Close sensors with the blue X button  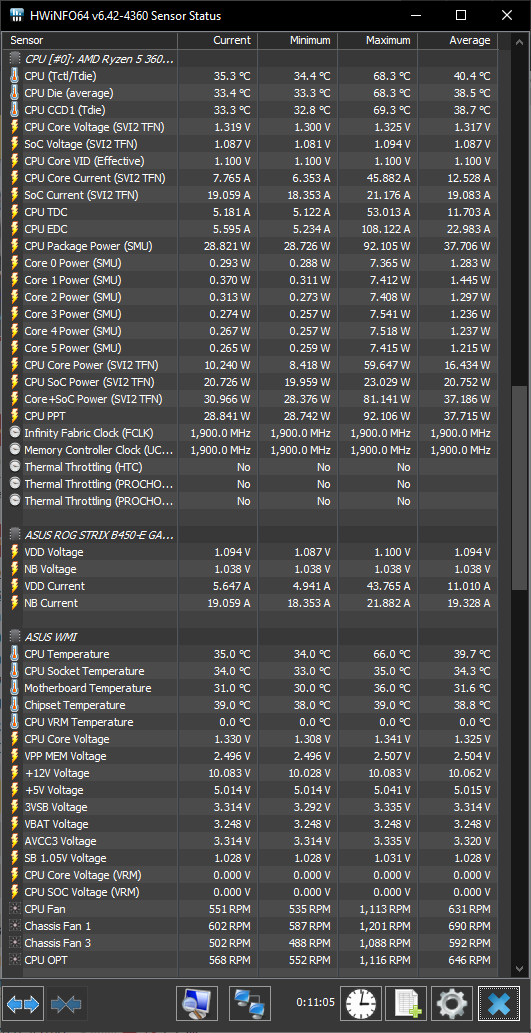coord(498,1004)
